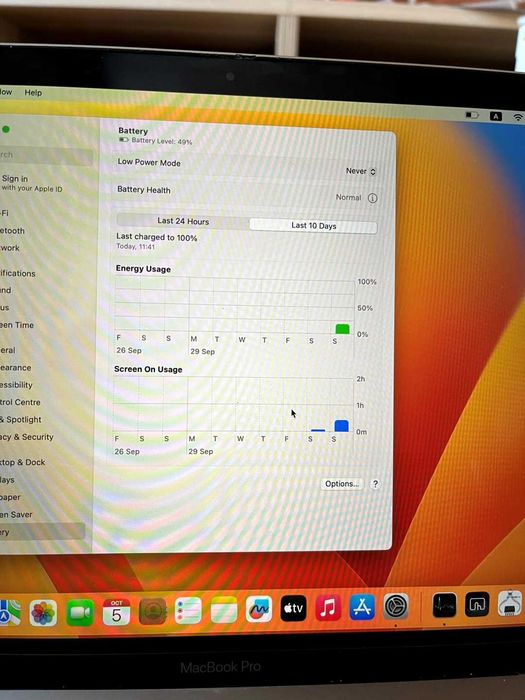Screen dimensions: 525x700
Task: Open the Contacts app in the Dock
Action: pos(153,611)
